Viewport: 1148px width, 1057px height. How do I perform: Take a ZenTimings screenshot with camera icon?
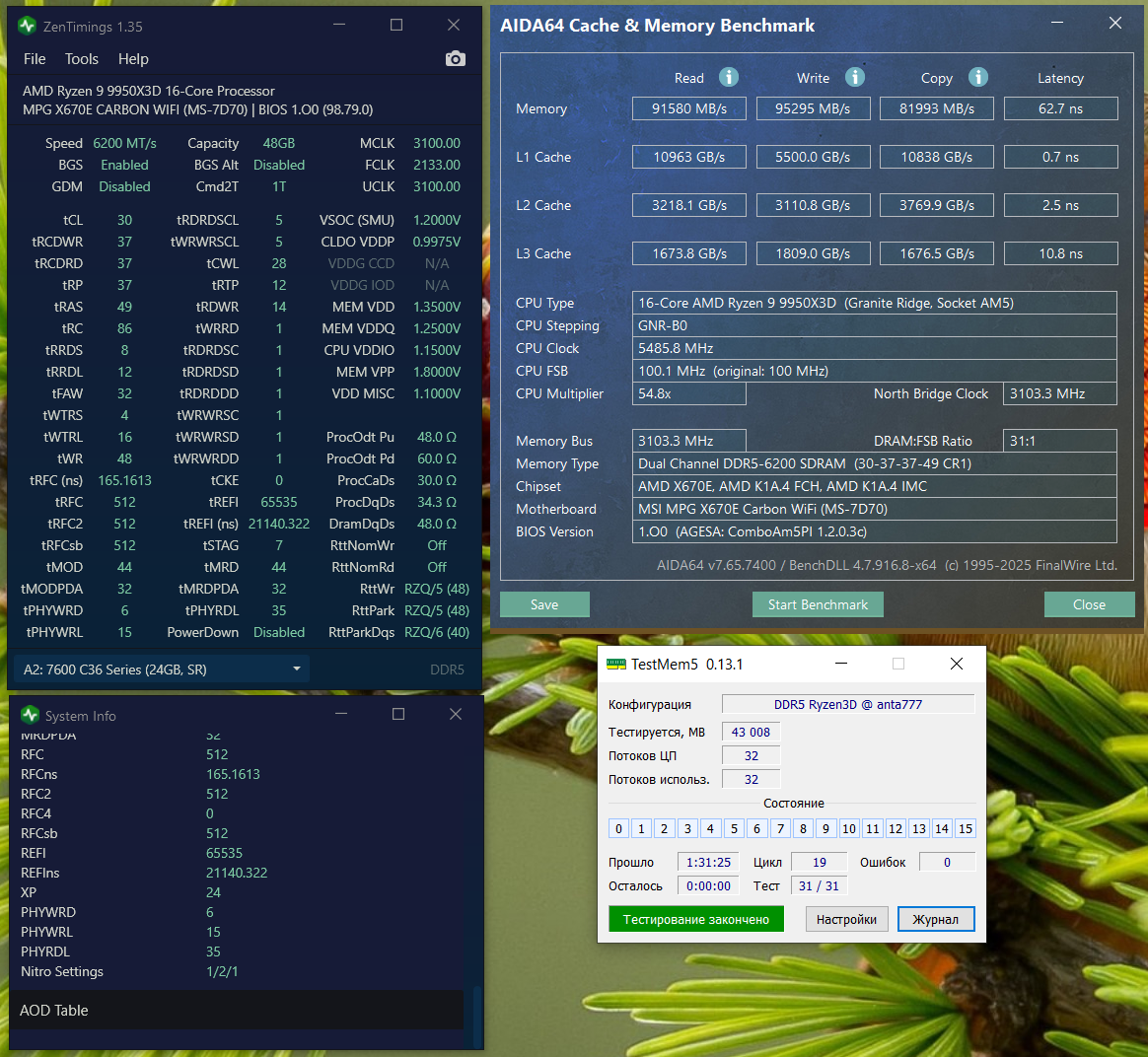(x=456, y=58)
